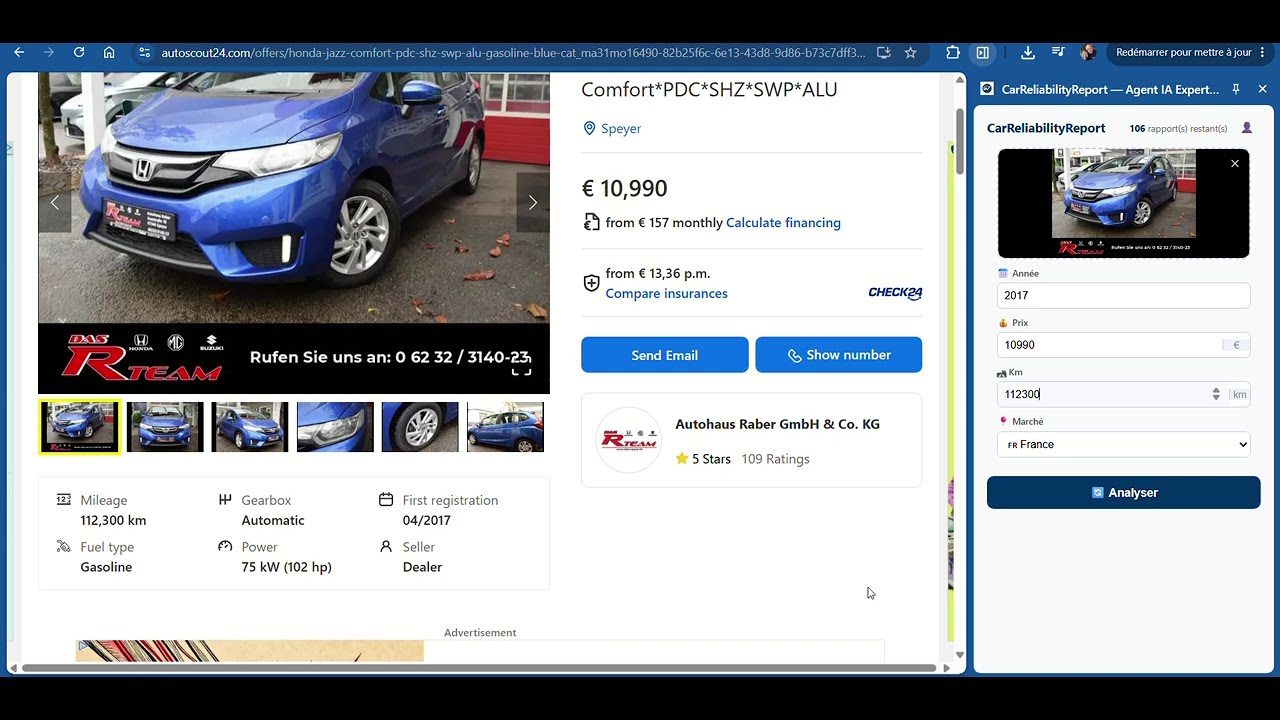Click the Automatic gearbox value
The width and height of the screenshot is (1280, 720).
pos(273,520)
